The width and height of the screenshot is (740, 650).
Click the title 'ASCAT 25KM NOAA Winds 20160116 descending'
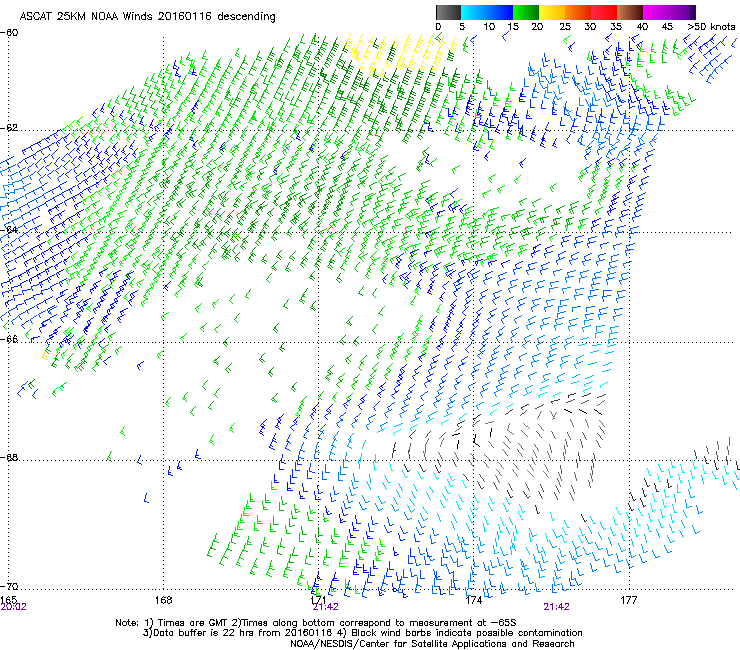point(147,16)
